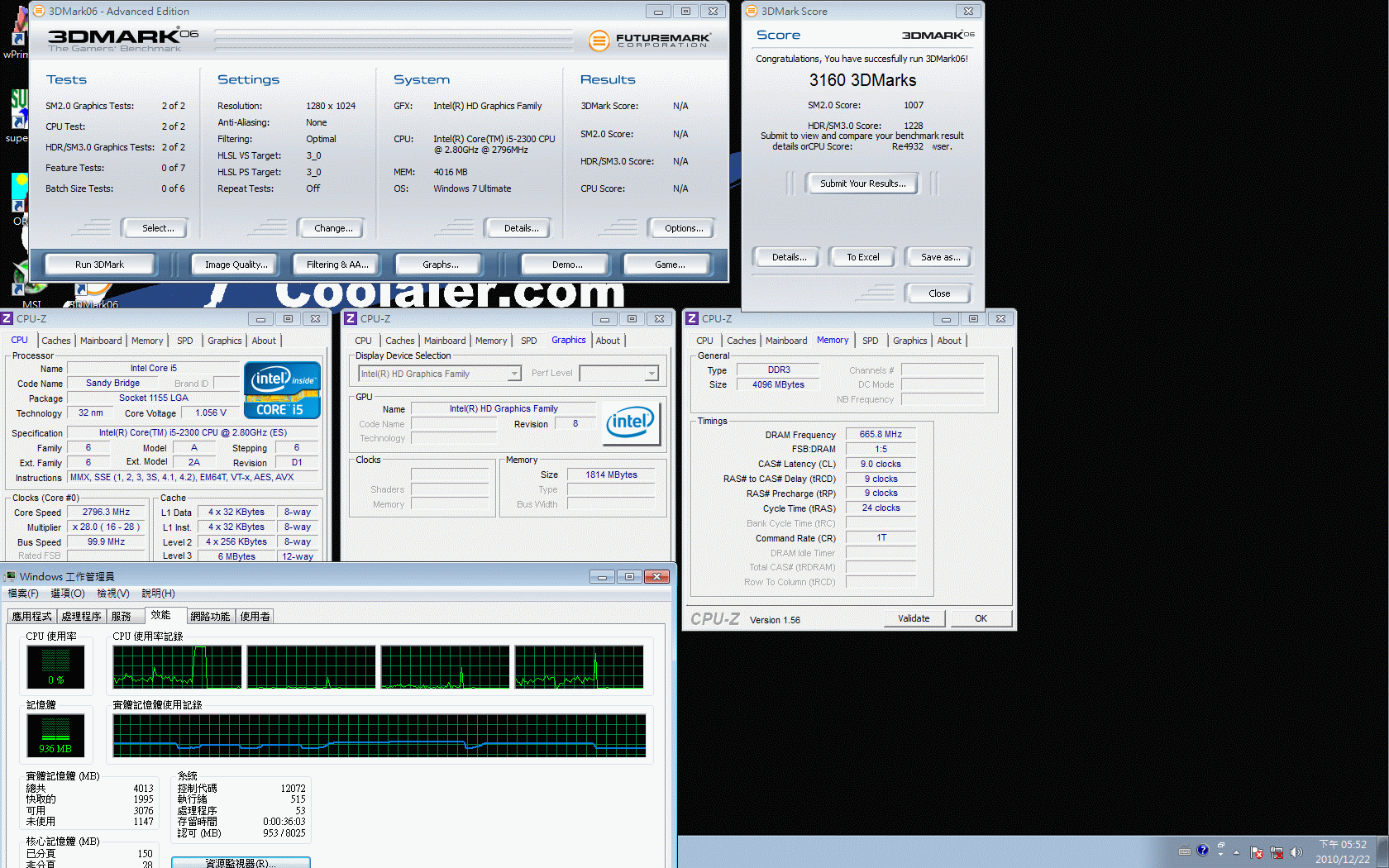Click Submit Your Results button

(x=862, y=184)
